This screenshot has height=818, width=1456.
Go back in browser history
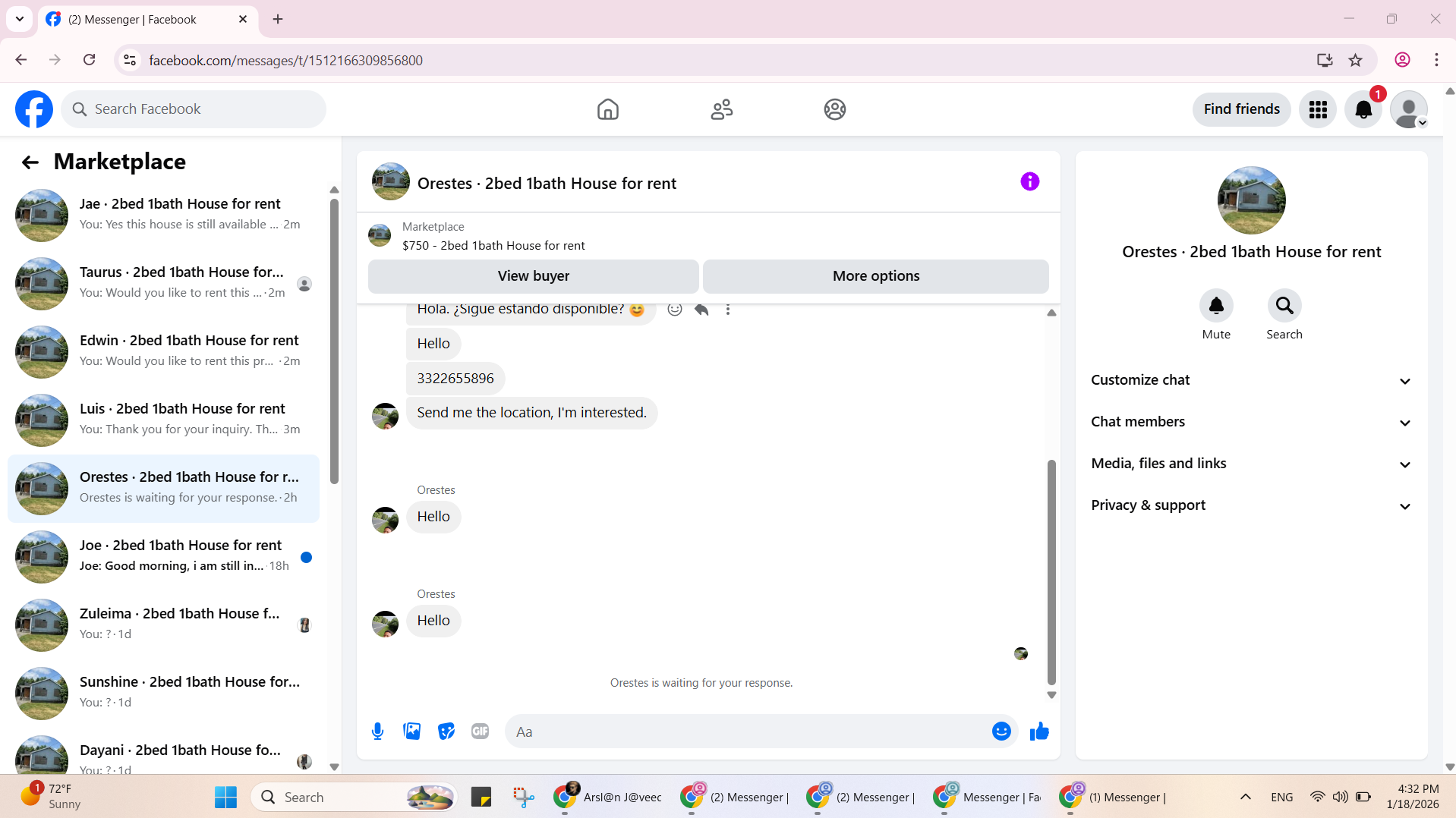click(21, 60)
